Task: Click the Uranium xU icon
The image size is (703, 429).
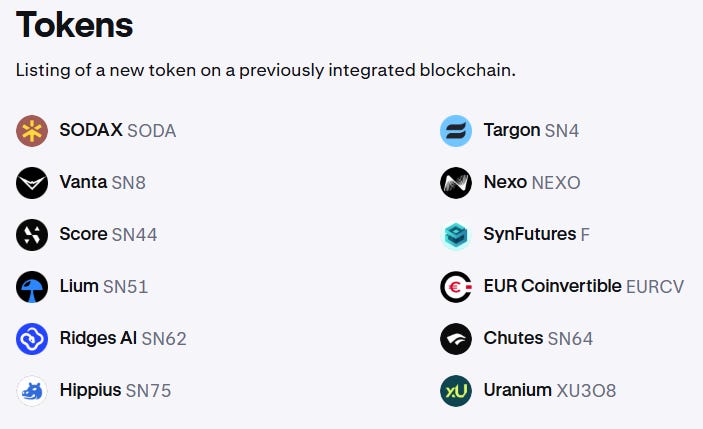Action: 456,391
